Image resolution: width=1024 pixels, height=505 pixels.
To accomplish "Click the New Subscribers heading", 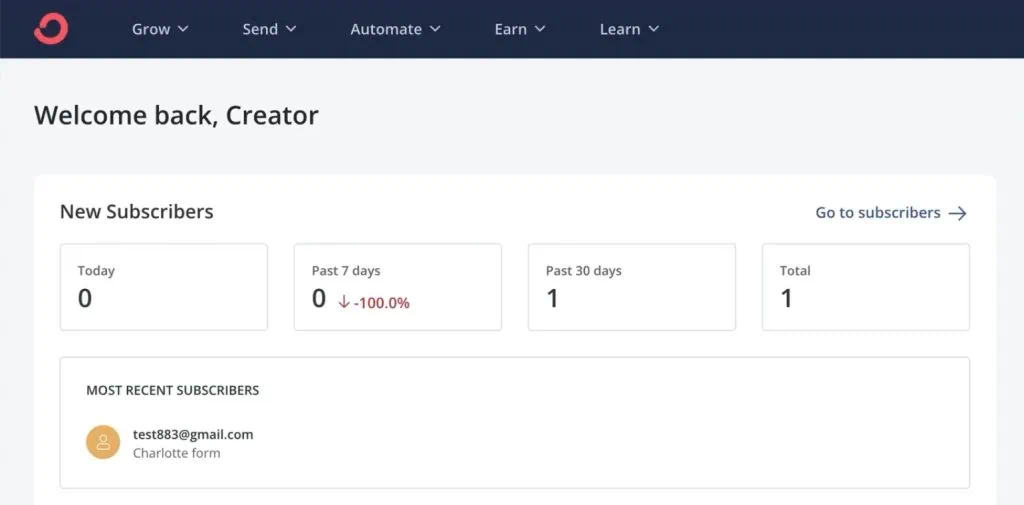I will click(x=136, y=212).
